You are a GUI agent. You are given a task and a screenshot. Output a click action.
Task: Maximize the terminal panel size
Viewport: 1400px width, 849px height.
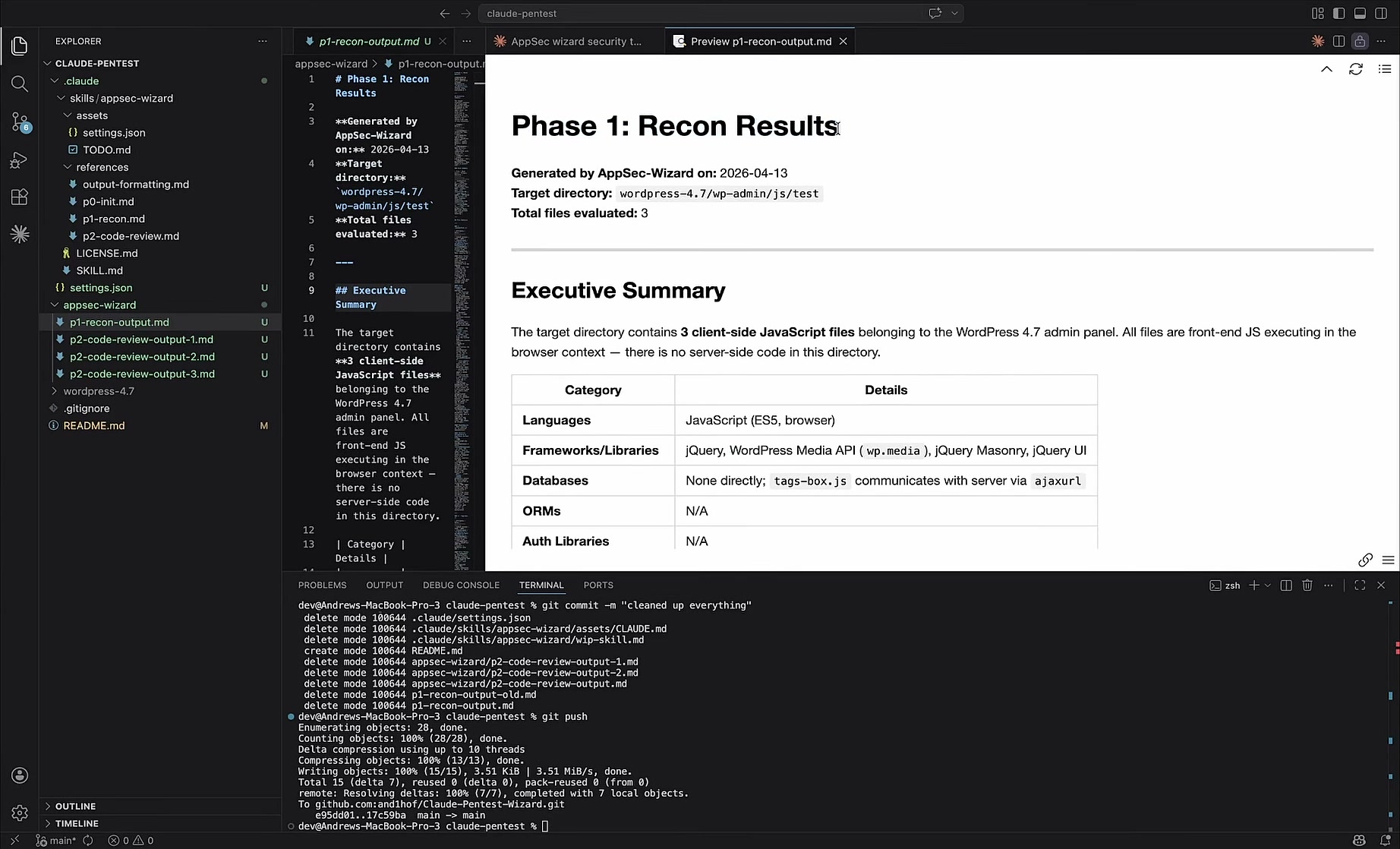[x=1360, y=585]
